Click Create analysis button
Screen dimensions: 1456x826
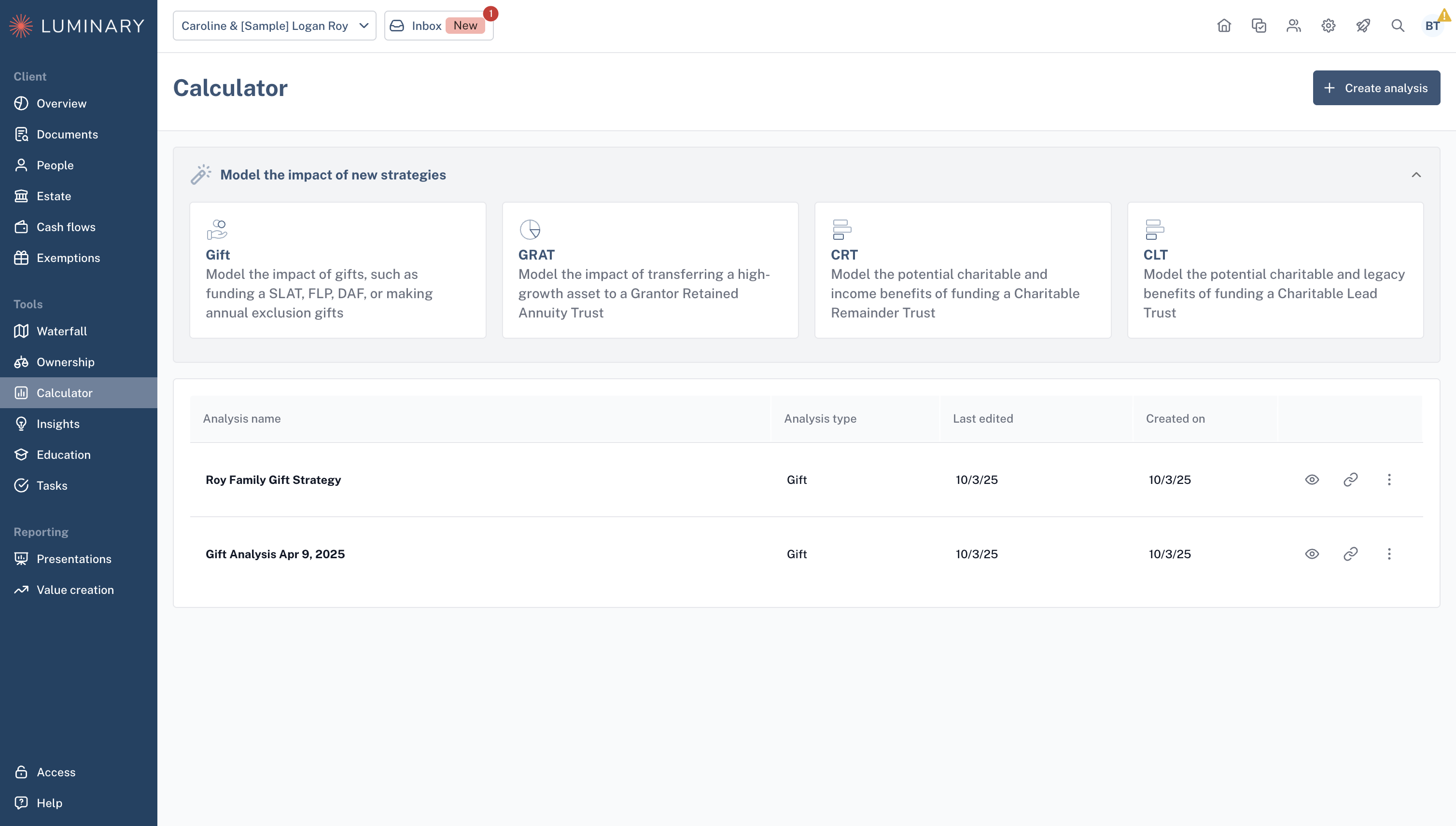click(x=1376, y=88)
